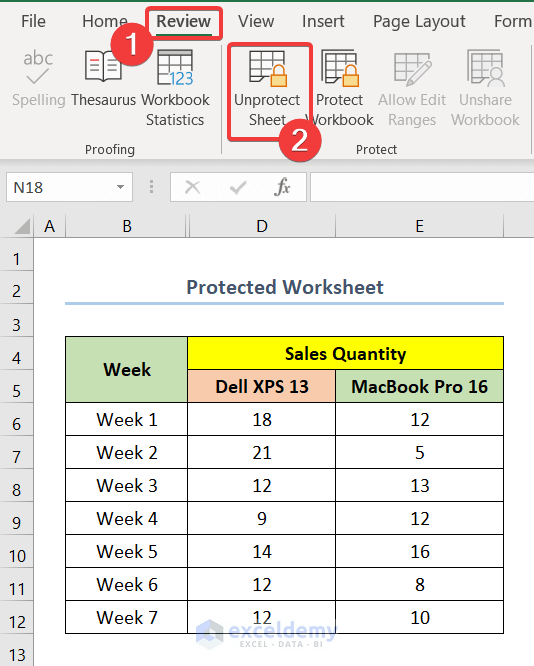
Task: Open Allow Edit Ranges
Action: [412, 89]
